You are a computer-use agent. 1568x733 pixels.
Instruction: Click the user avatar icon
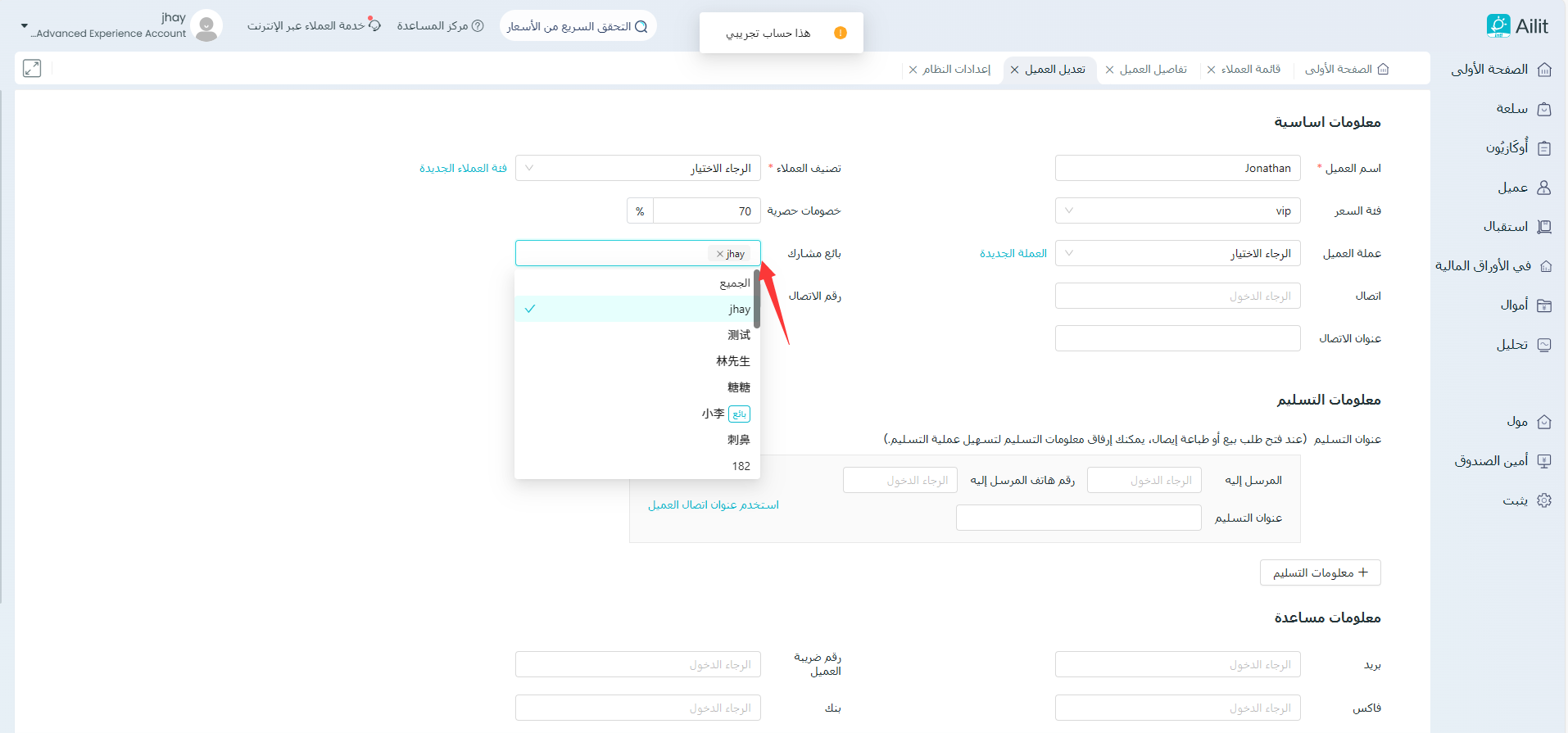pyautogui.click(x=206, y=26)
